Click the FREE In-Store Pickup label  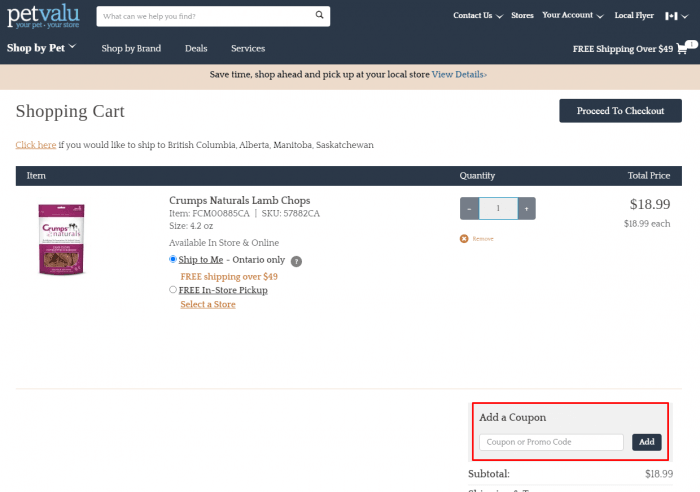coord(223,290)
